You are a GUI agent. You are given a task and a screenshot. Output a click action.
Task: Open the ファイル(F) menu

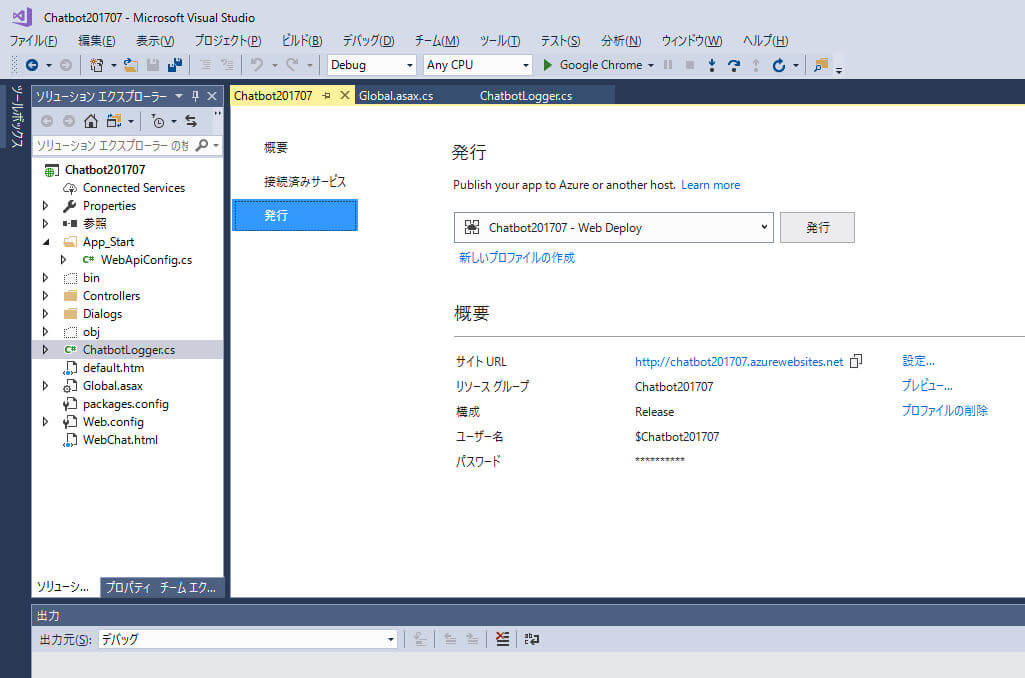[33, 41]
